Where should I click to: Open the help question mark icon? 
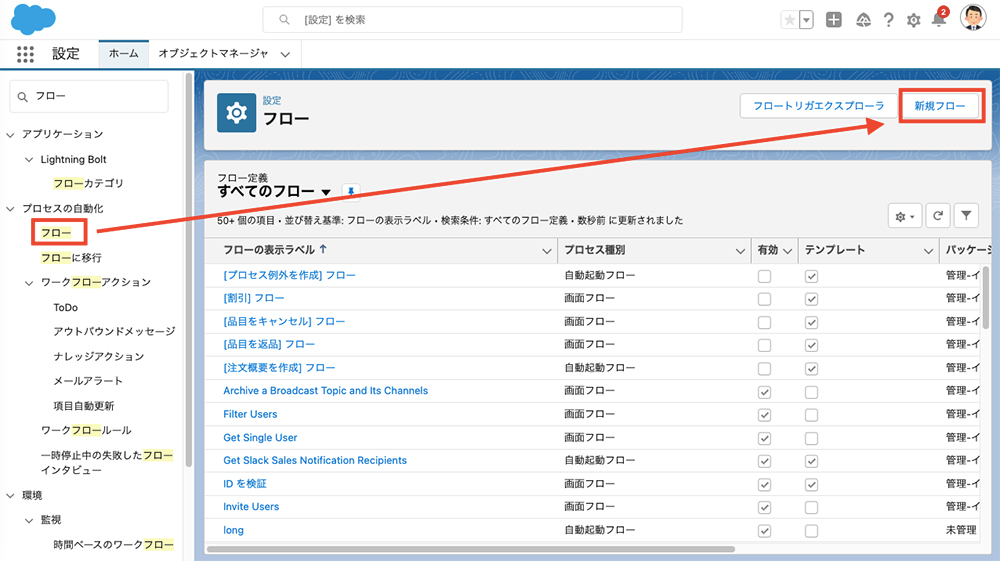[x=888, y=20]
